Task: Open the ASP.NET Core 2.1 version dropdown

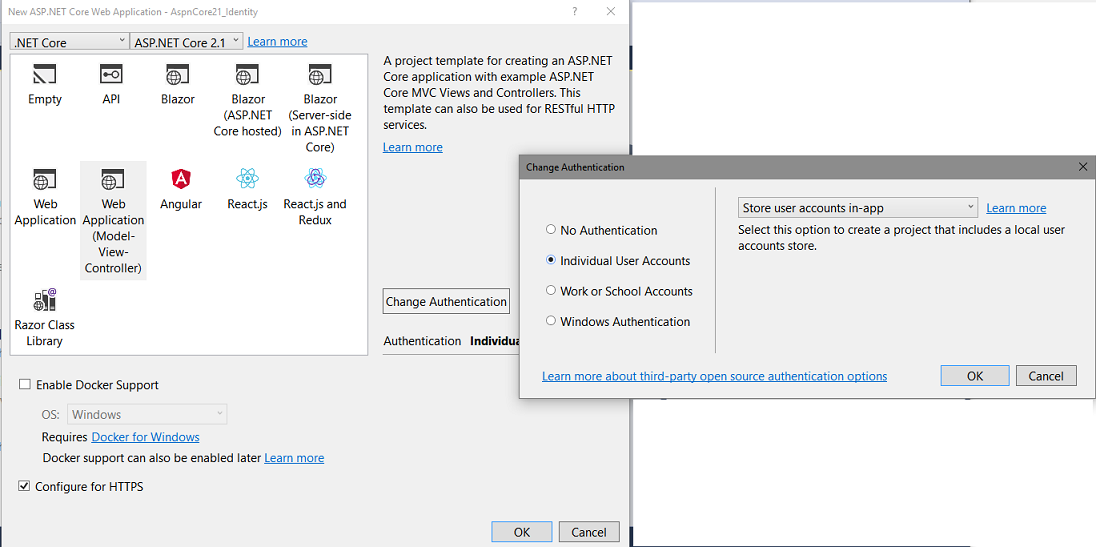Action: pyautogui.click(x=187, y=42)
